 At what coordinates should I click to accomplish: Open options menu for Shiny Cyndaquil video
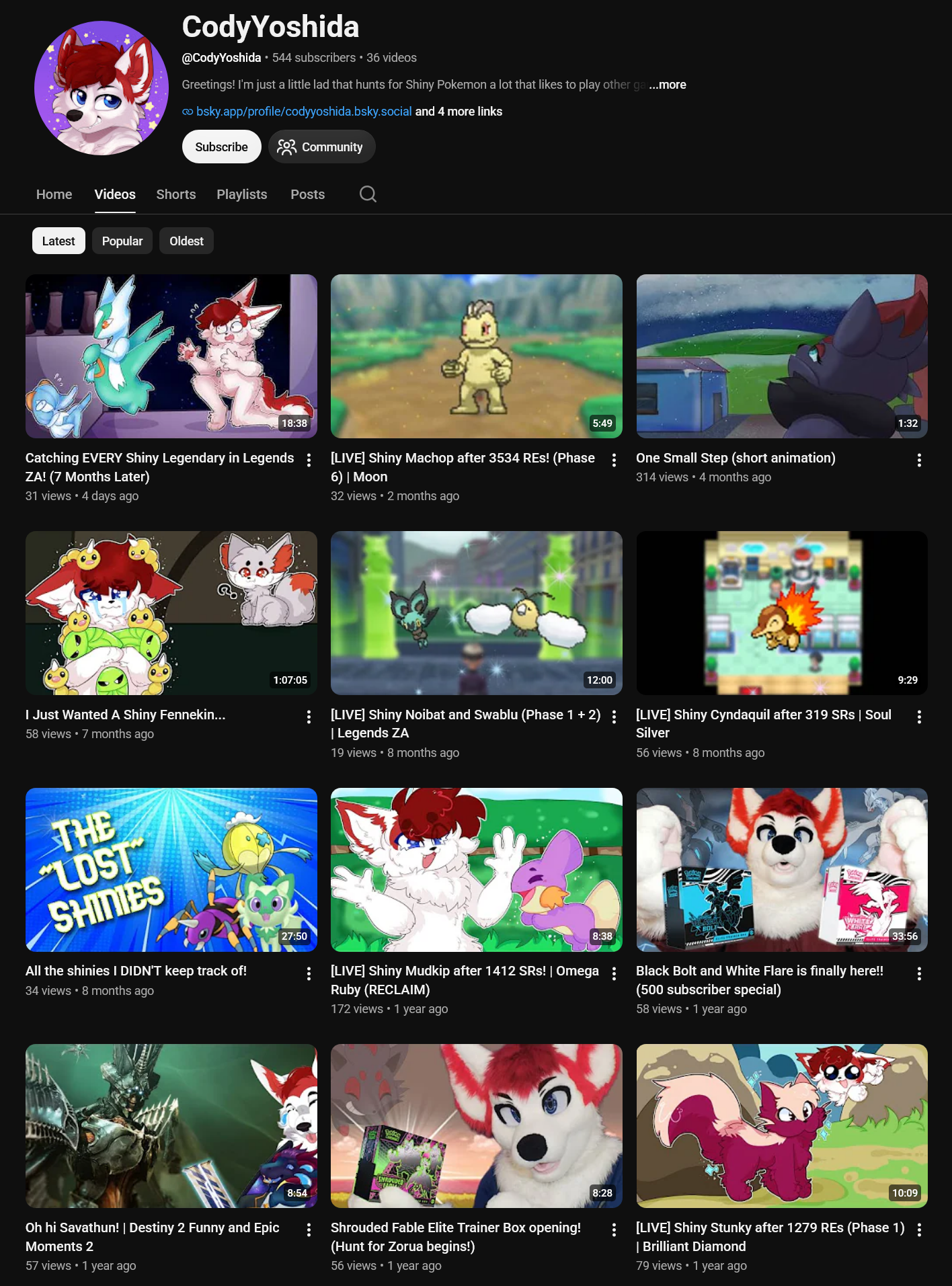coord(919,717)
